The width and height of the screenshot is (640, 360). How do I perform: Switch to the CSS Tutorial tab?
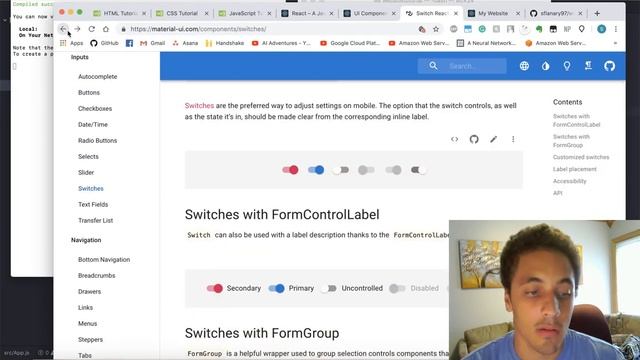tap(182, 13)
